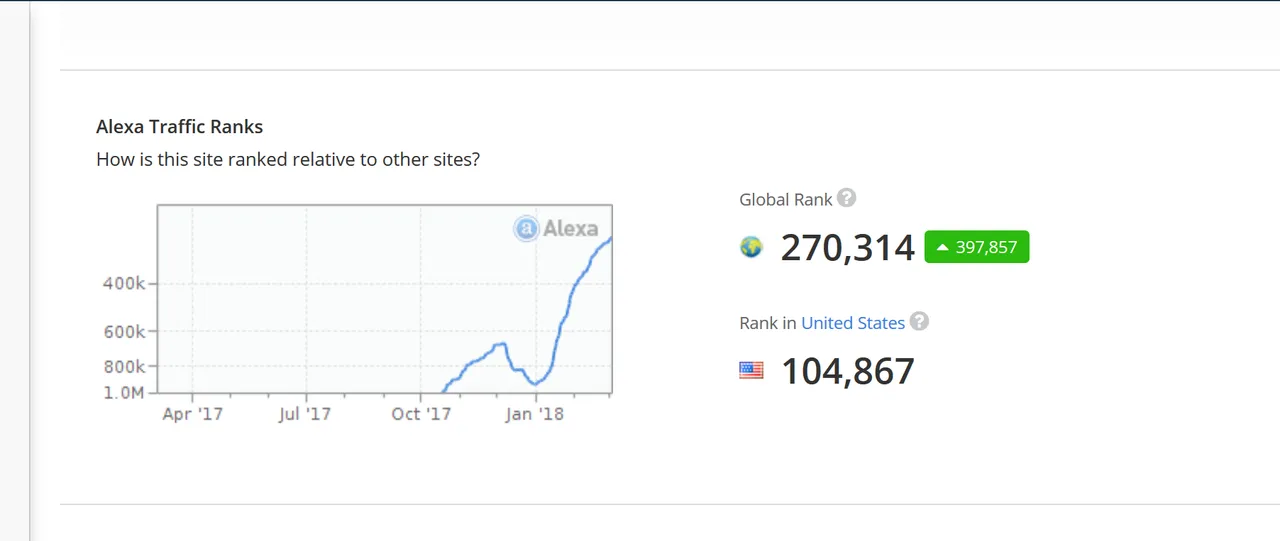The image size is (1280, 541).
Task: Click the Oct '17 axis label
Action: click(x=421, y=414)
